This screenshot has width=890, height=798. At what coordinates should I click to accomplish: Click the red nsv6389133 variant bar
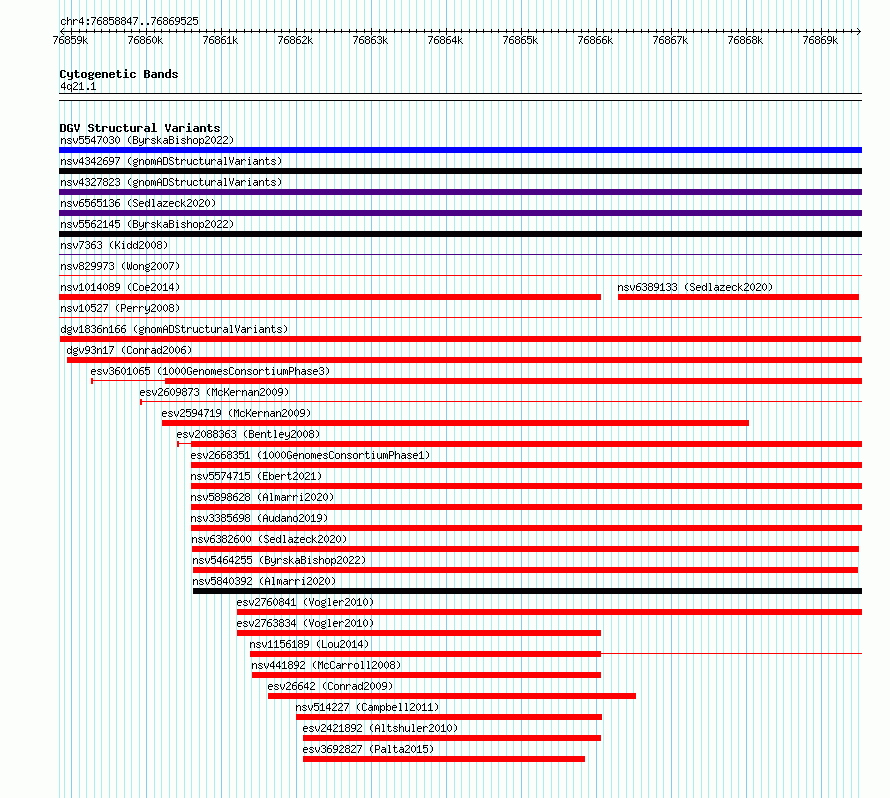point(738,297)
